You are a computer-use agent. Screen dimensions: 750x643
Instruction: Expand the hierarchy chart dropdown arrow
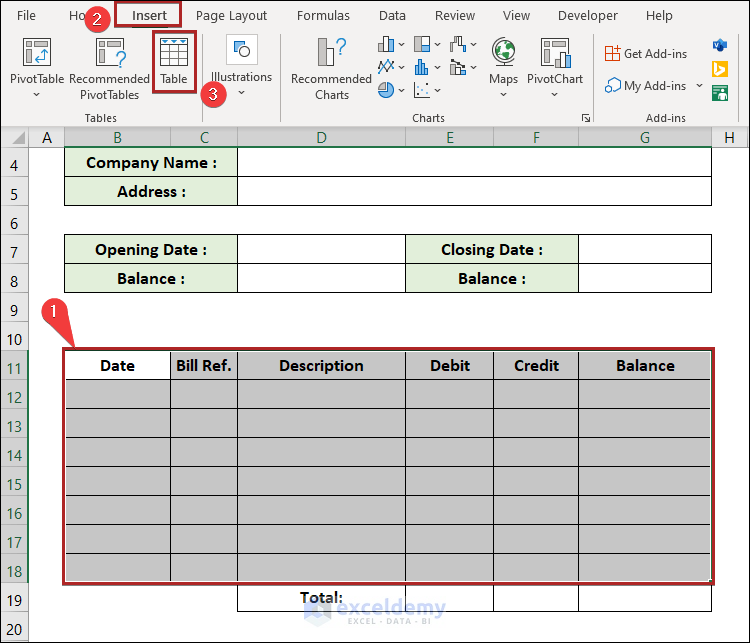pyautogui.click(x=437, y=44)
